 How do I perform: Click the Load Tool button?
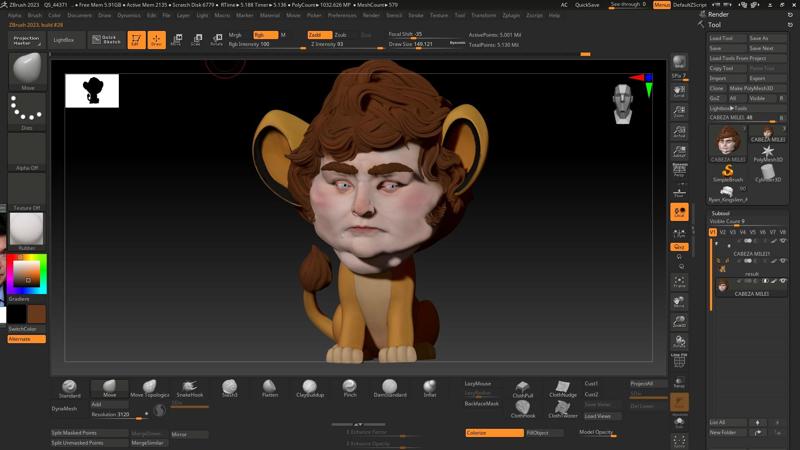[x=727, y=38]
